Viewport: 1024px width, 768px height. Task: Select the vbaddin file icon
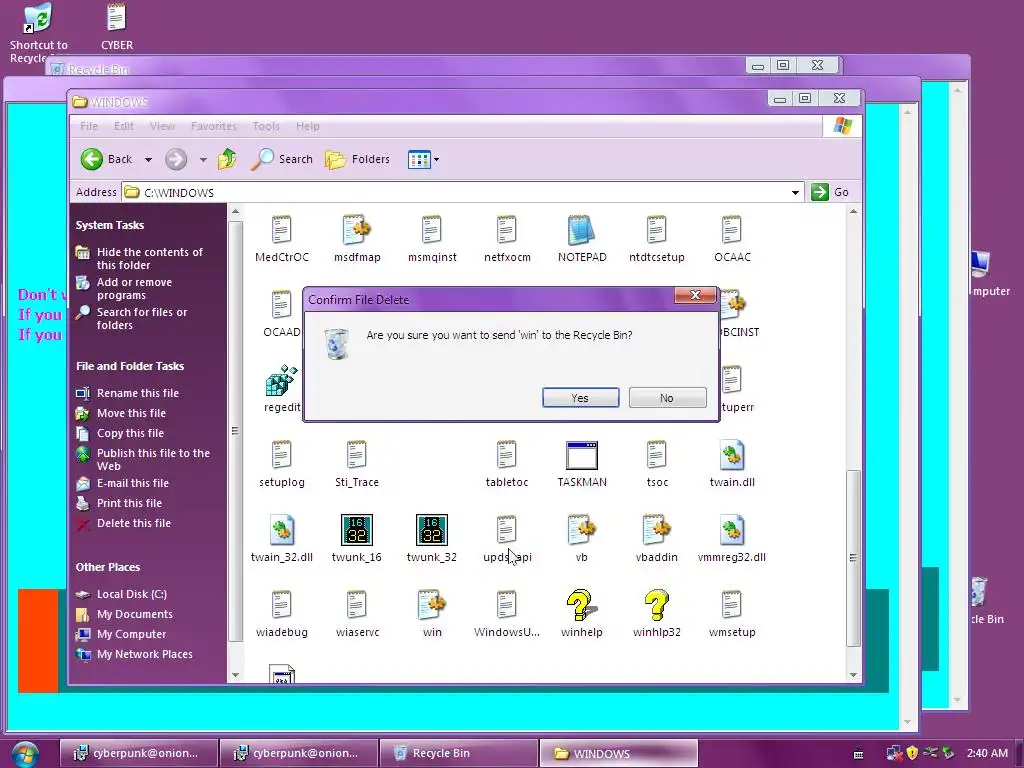pyautogui.click(x=656, y=530)
